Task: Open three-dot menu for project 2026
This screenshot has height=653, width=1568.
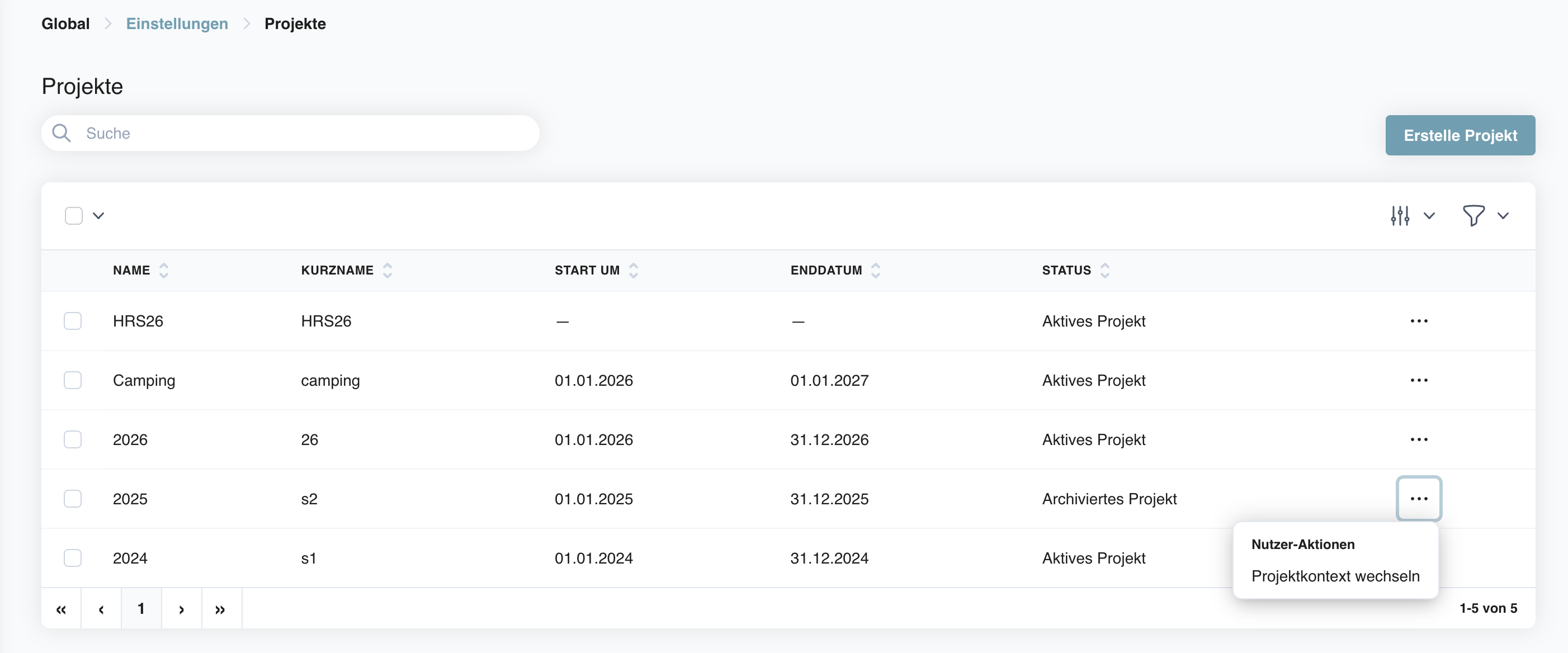Action: click(1418, 439)
